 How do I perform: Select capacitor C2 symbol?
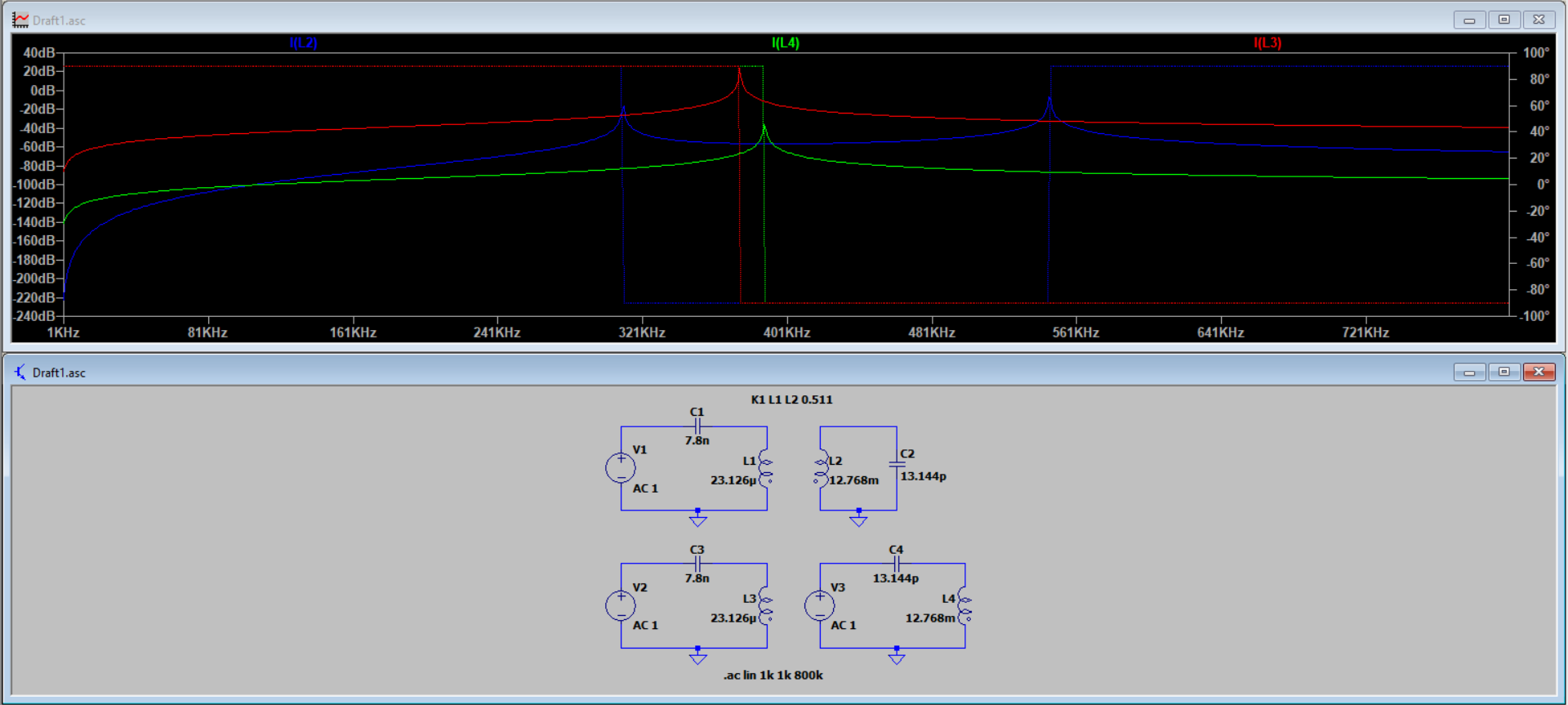(897, 463)
